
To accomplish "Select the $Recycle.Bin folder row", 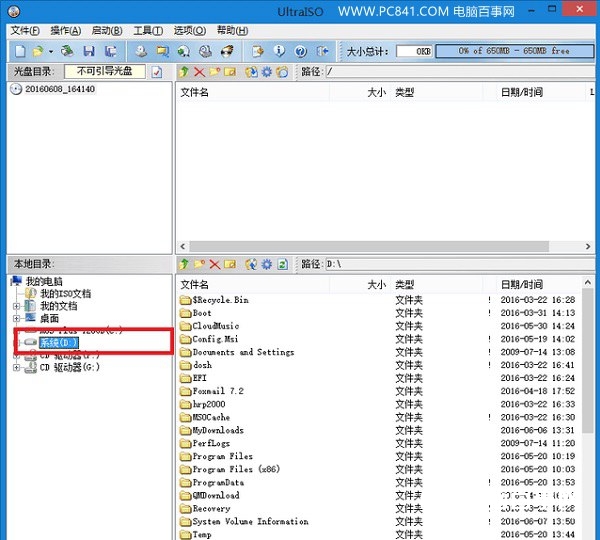I will (x=378, y=300).
